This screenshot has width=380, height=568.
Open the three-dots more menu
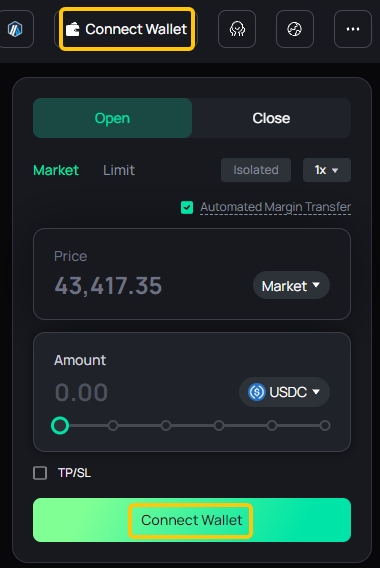point(353,29)
